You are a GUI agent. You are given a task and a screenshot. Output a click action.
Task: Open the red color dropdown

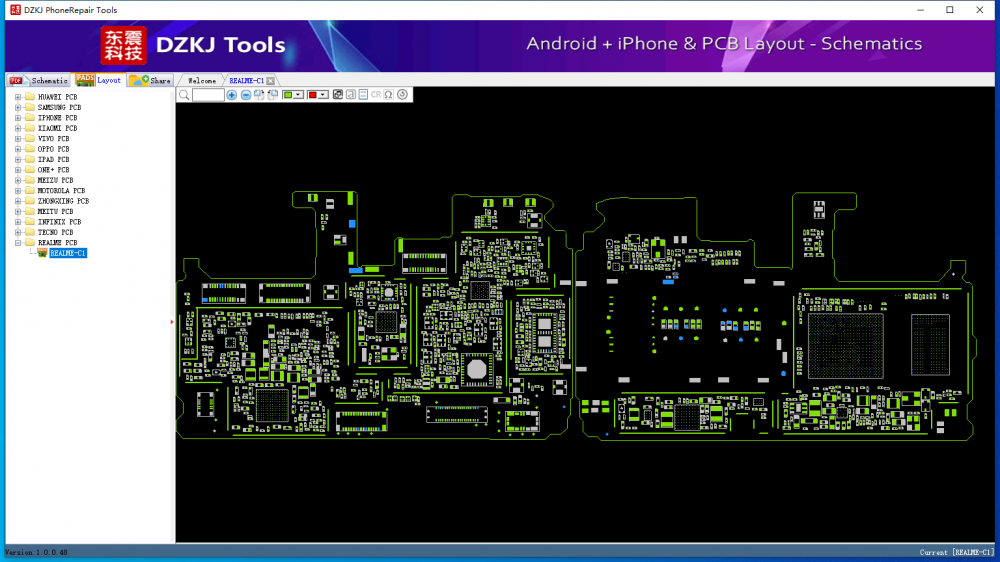coord(323,95)
